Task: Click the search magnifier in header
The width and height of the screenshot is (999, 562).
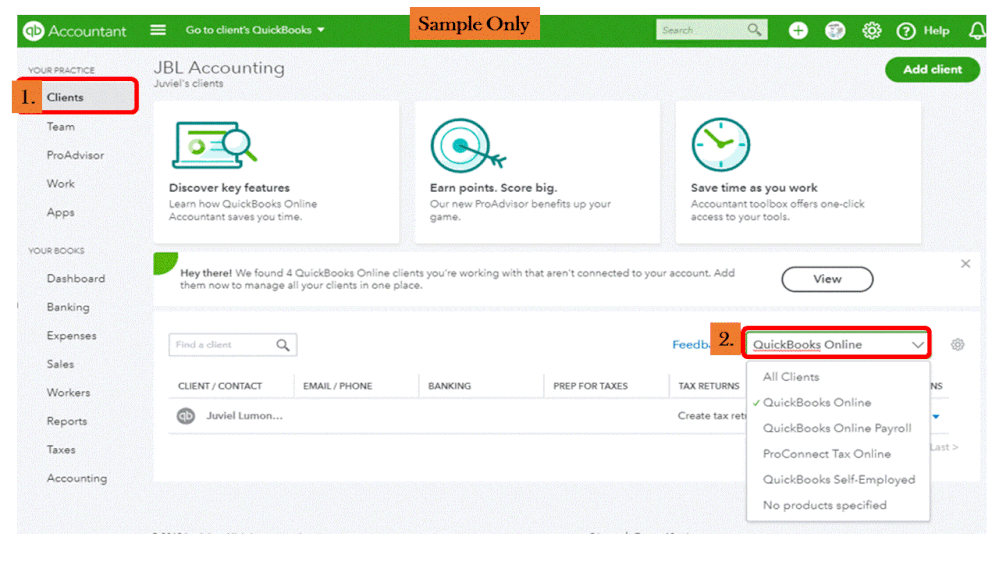Action: (x=755, y=29)
